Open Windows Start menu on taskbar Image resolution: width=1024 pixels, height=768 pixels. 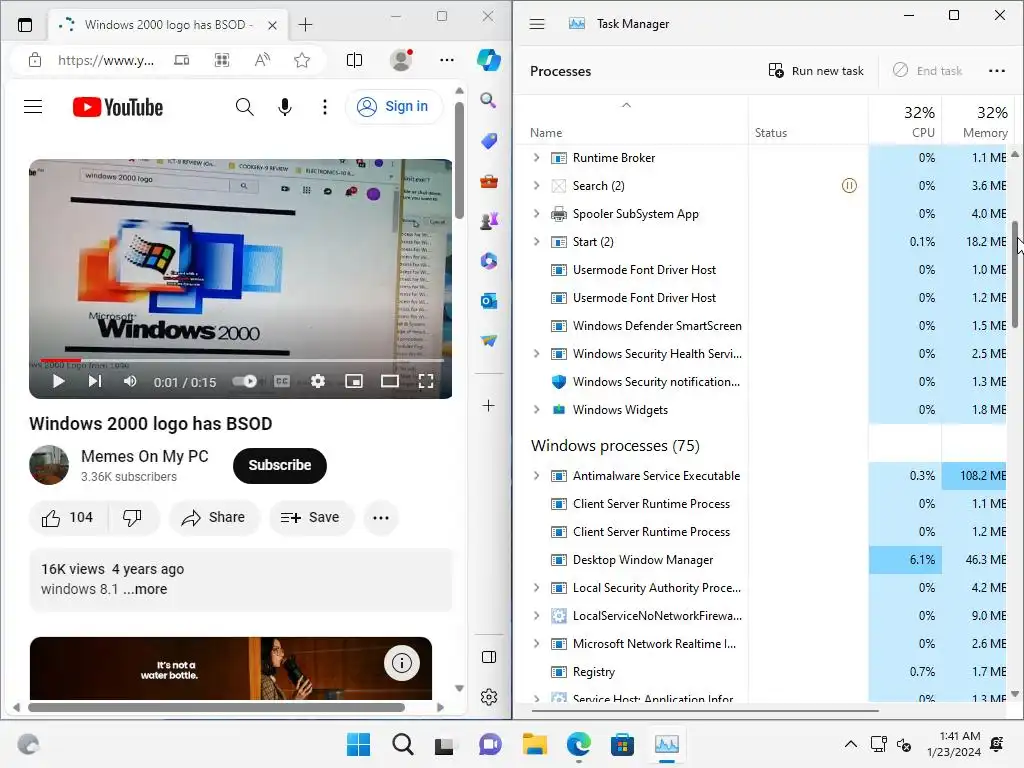[358, 744]
